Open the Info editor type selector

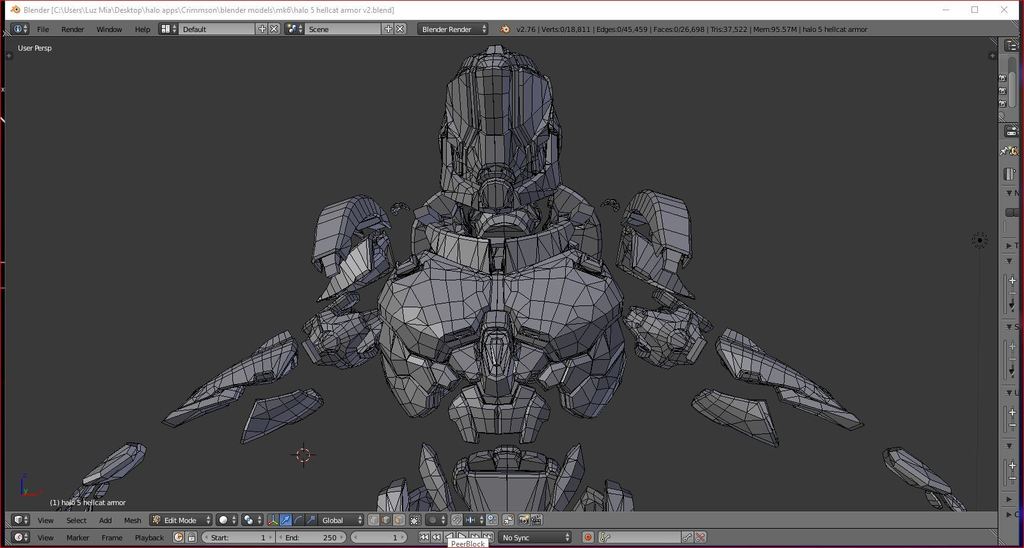[20, 29]
